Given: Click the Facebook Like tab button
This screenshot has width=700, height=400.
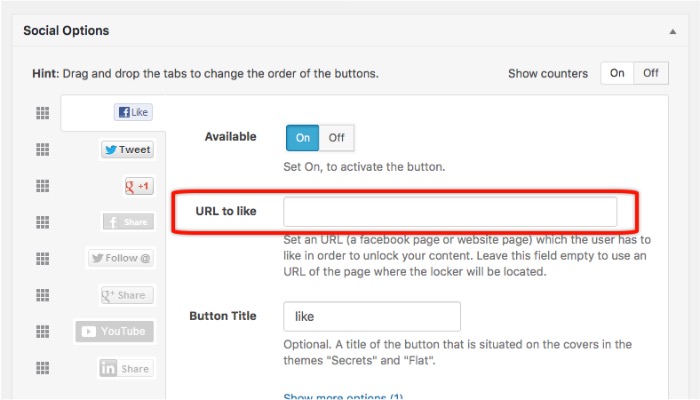Looking at the screenshot, I should pos(133,113).
